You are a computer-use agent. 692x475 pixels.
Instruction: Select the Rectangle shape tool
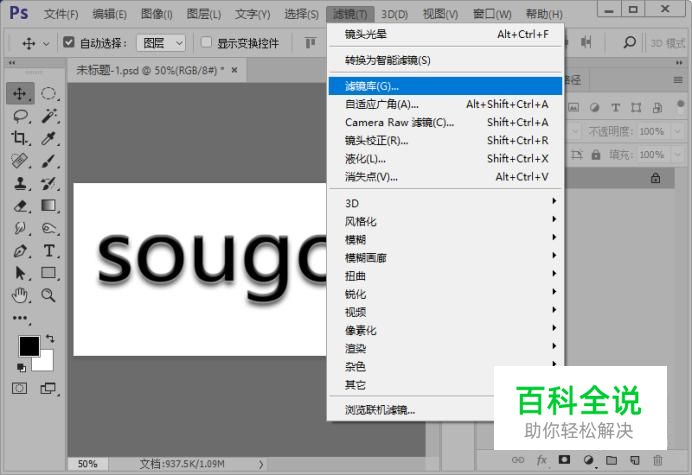tap(49, 273)
